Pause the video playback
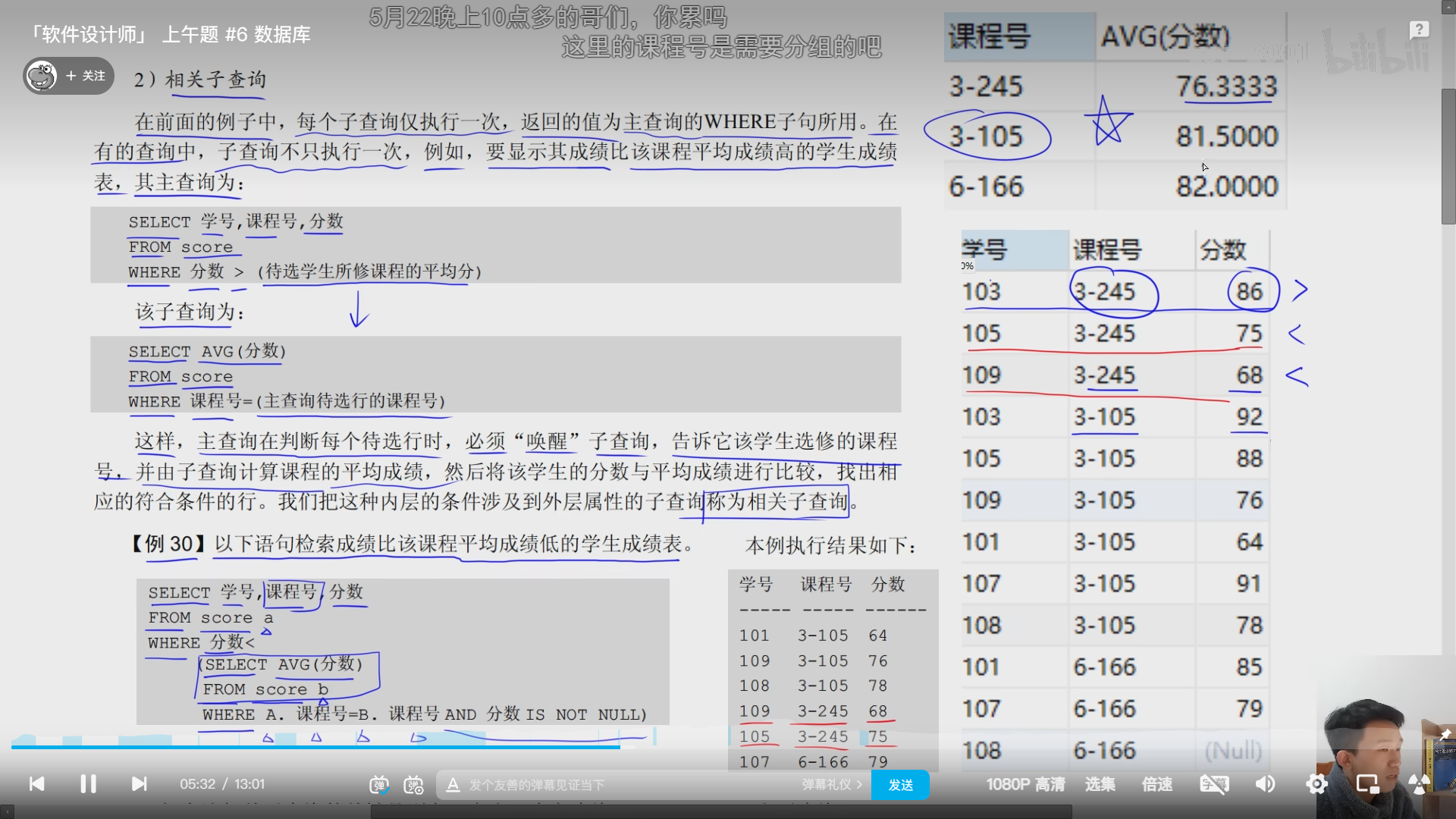Image resolution: width=1456 pixels, height=819 pixels. pyautogui.click(x=88, y=784)
